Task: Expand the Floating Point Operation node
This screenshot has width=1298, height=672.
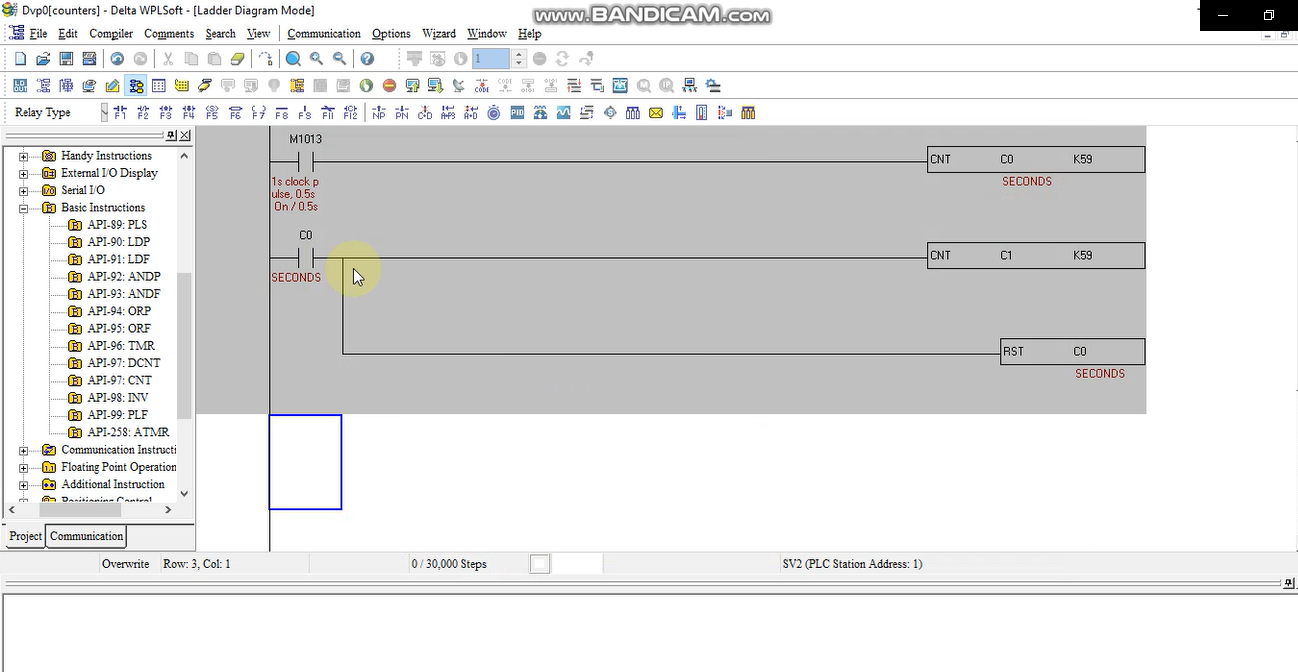Action: pos(22,467)
